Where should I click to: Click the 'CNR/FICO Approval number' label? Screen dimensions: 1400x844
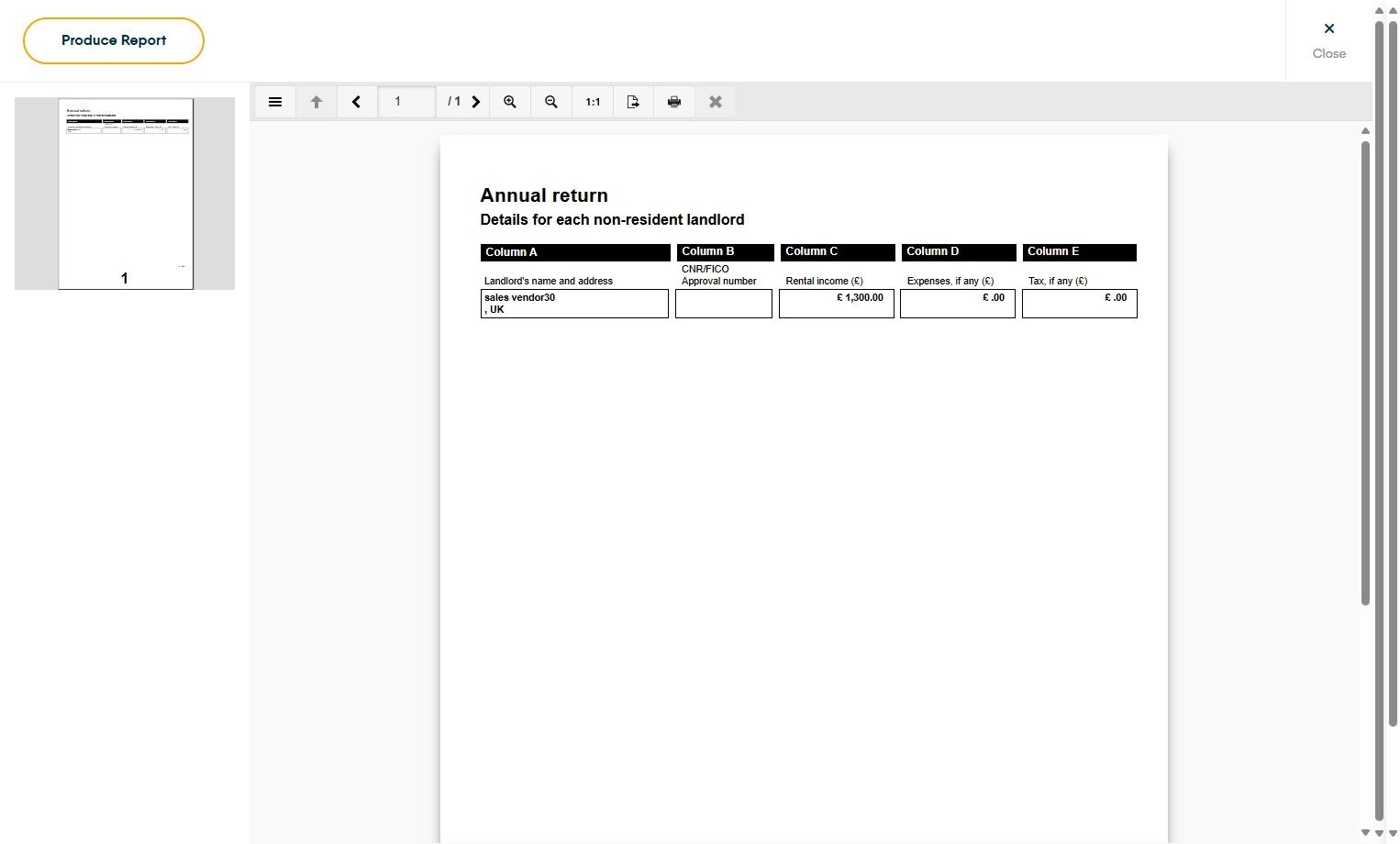[x=719, y=275]
